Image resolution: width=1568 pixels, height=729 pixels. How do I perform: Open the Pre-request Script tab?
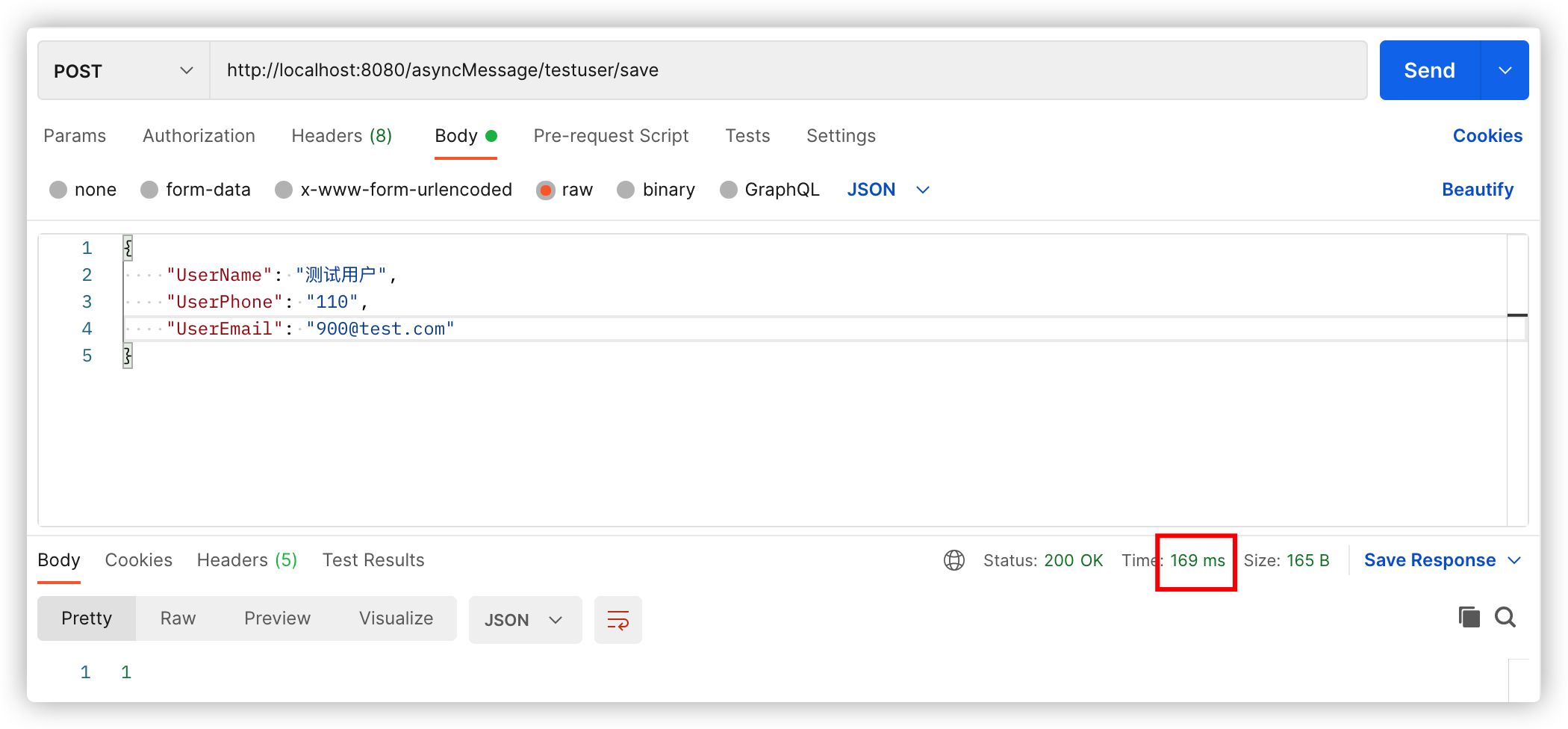point(611,136)
